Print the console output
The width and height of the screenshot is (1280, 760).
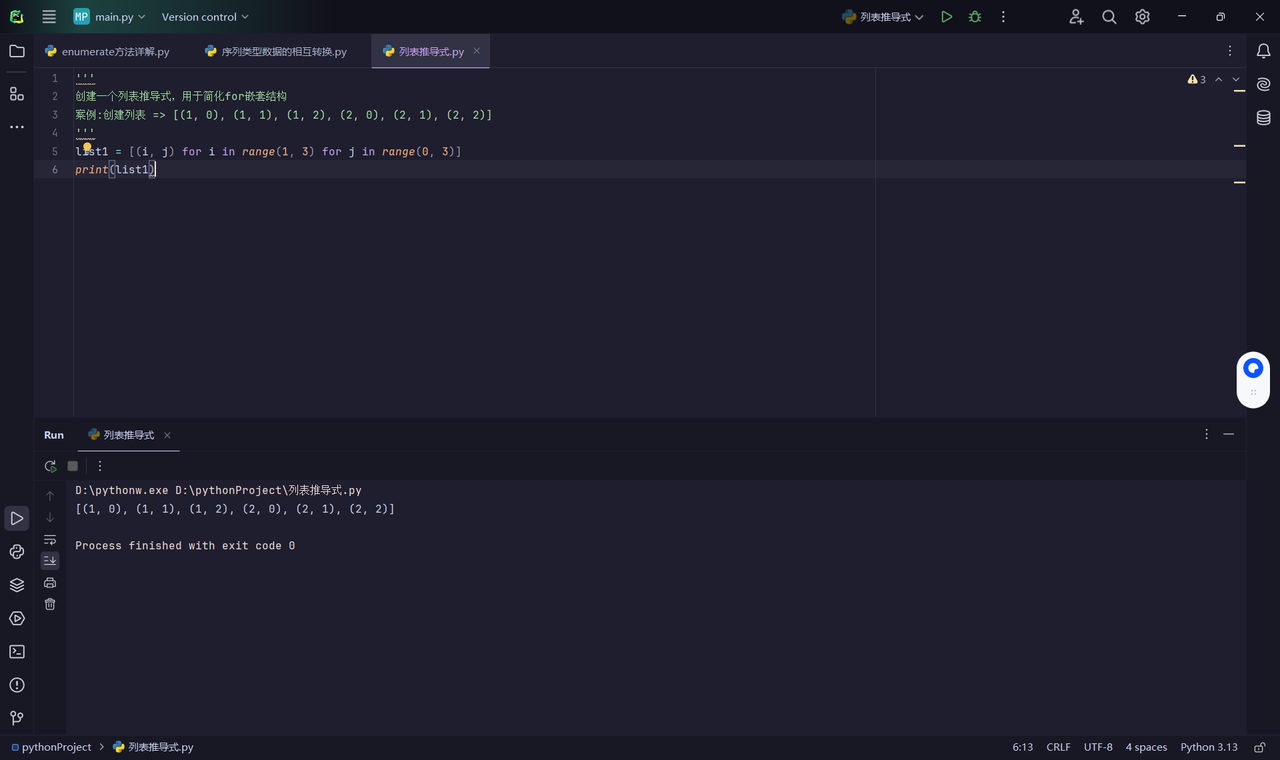[x=50, y=583]
